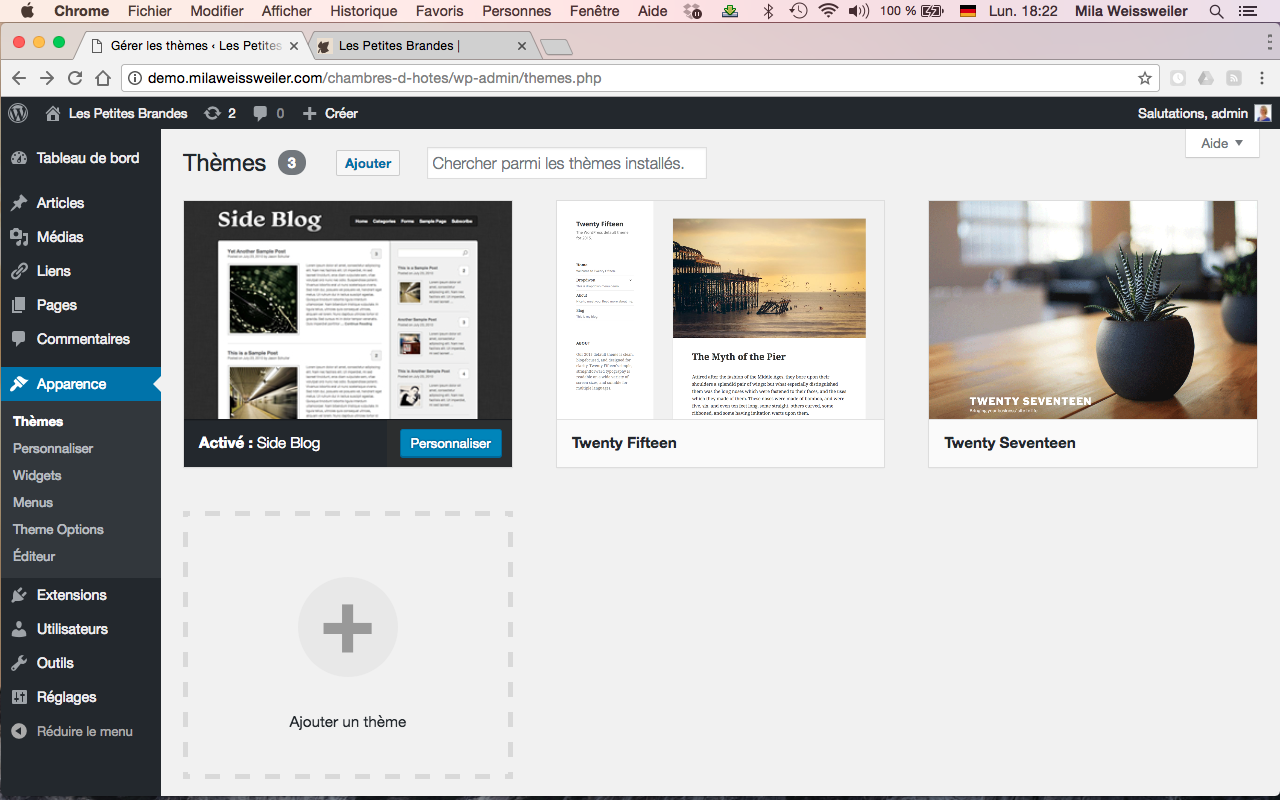Open the Favoris menu in menu bar
Image resolution: width=1280 pixels, height=800 pixels.
pyautogui.click(x=440, y=11)
